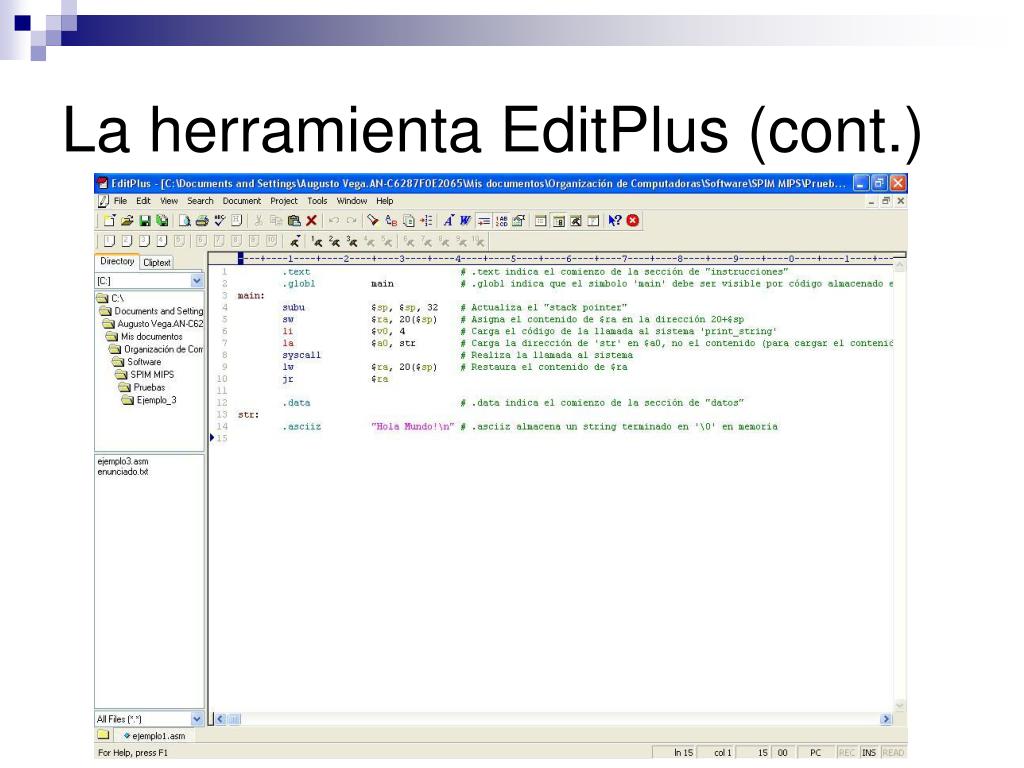Image resolution: width=1024 pixels, height=768 pixels.
Task: Select the Mis documentos folder
Action: pyautogui.click(x=144, y=337)
